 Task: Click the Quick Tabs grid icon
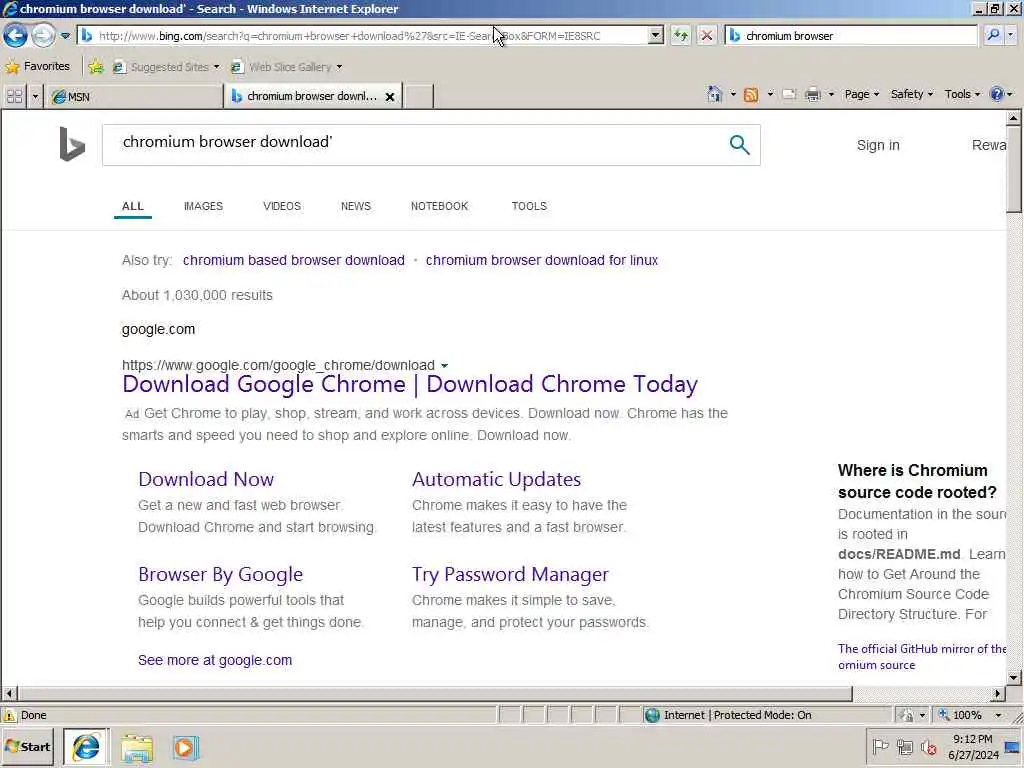14,97
